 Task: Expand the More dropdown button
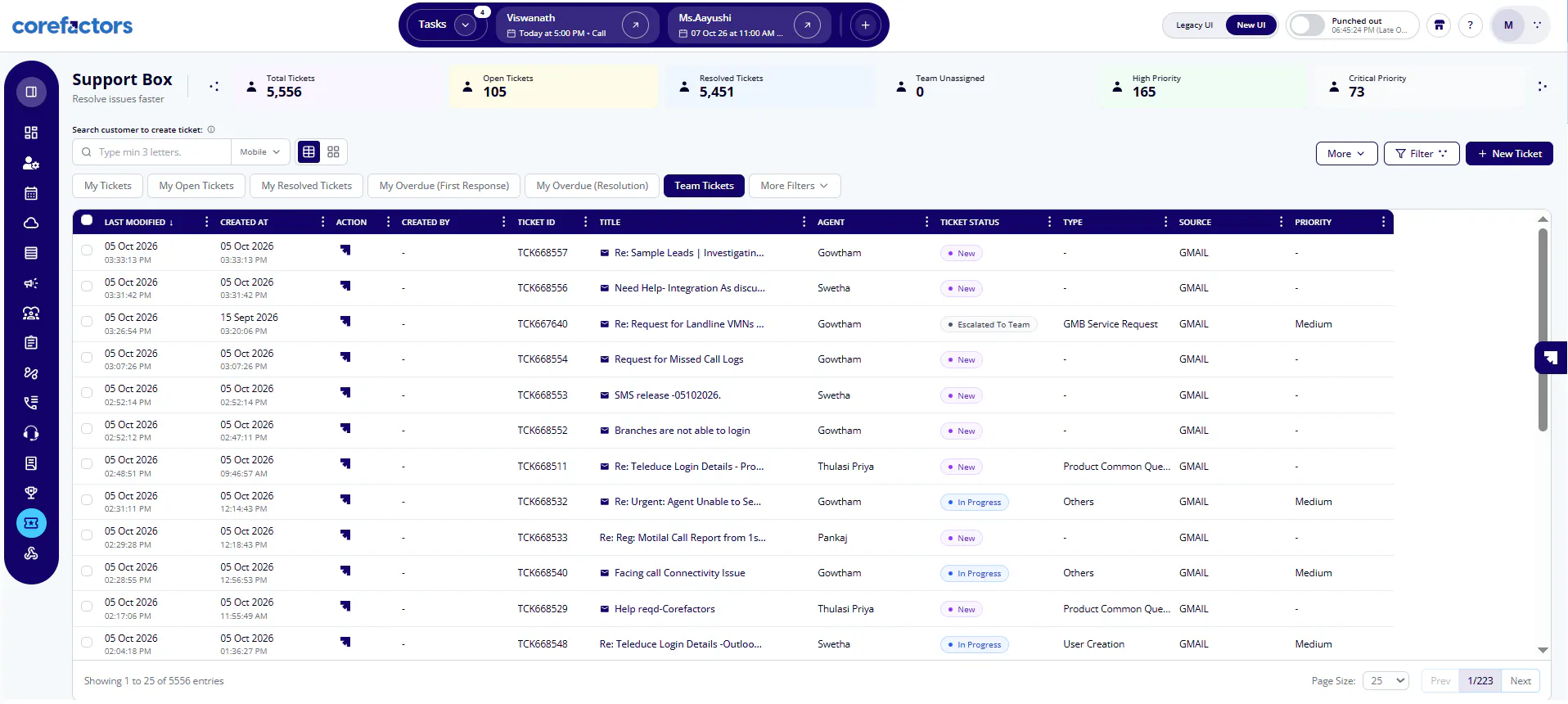point(1346,154)
